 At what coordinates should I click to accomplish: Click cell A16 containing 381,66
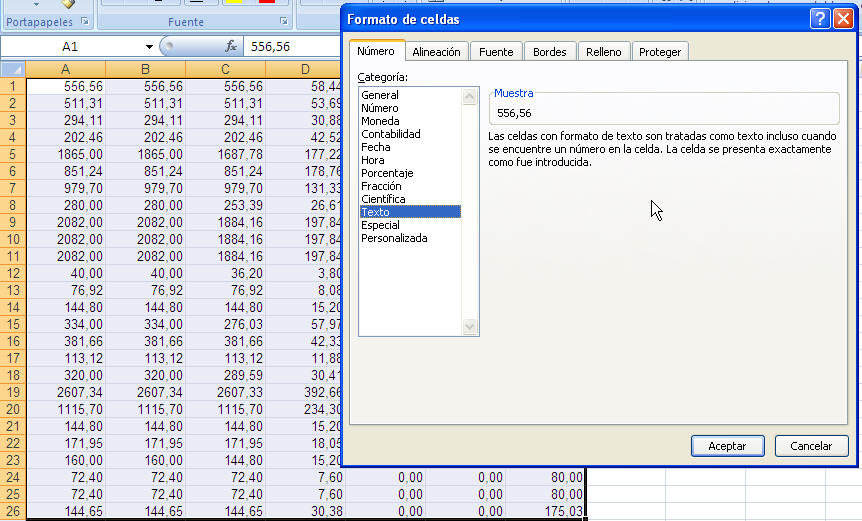click(x=65, y=341)
